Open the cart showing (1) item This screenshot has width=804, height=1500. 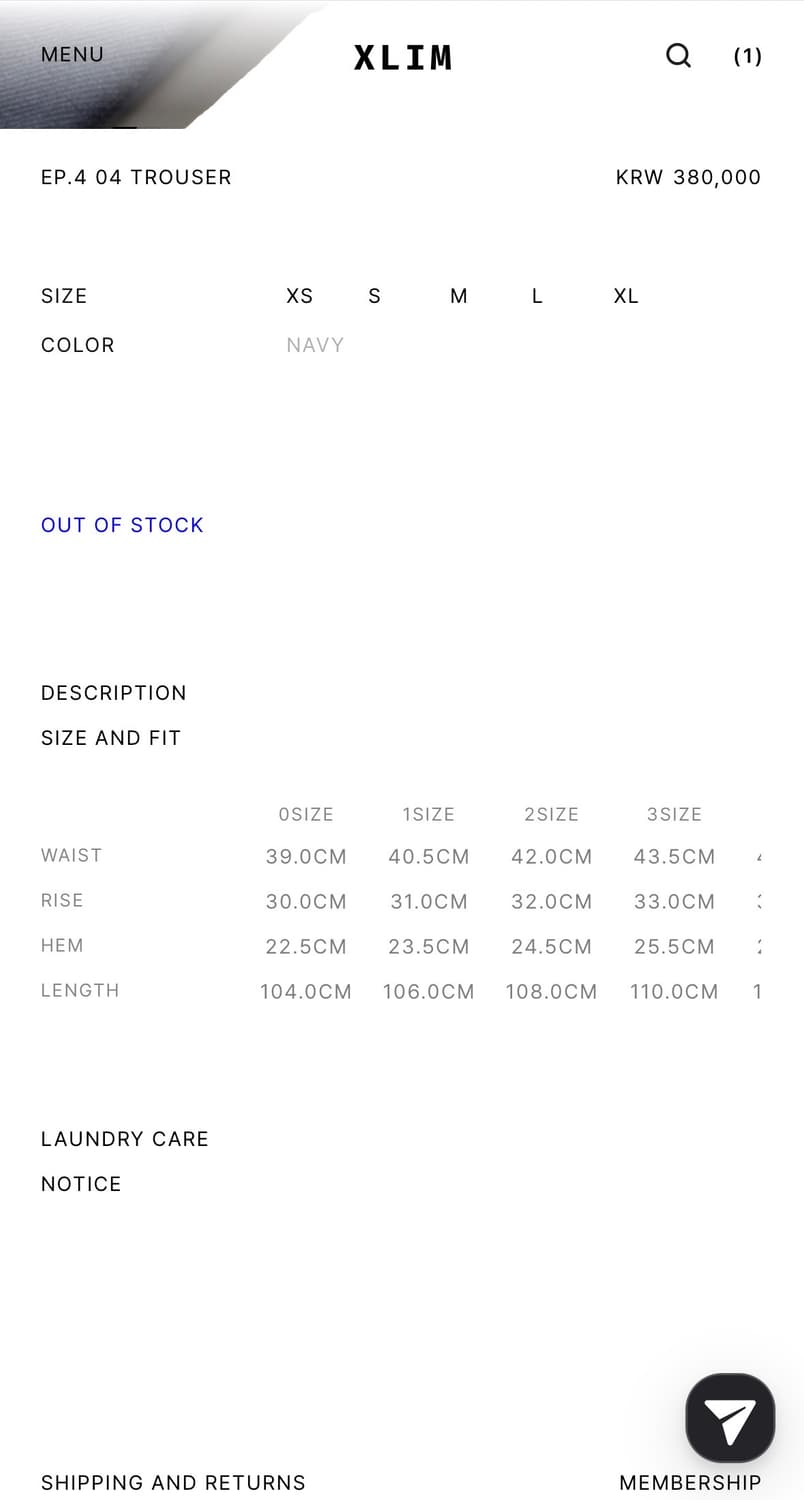coord(747,56)
